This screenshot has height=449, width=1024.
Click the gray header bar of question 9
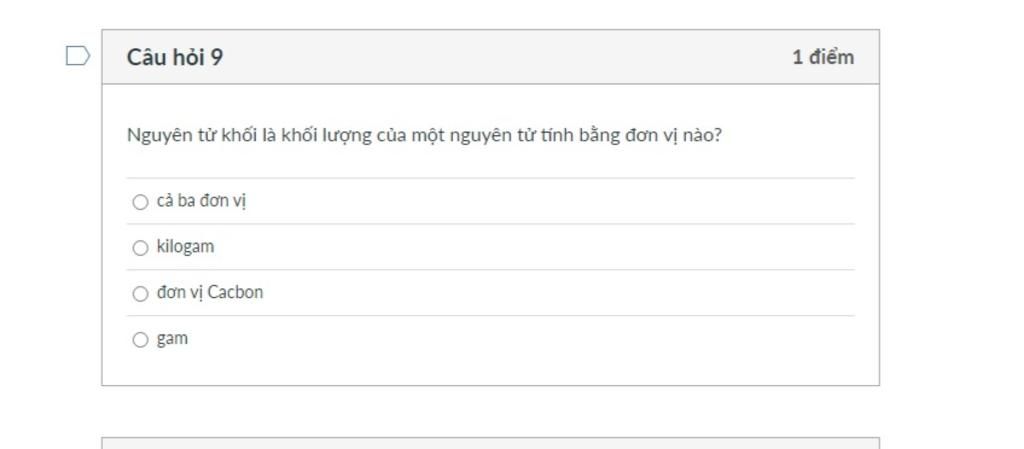(490, 57)
